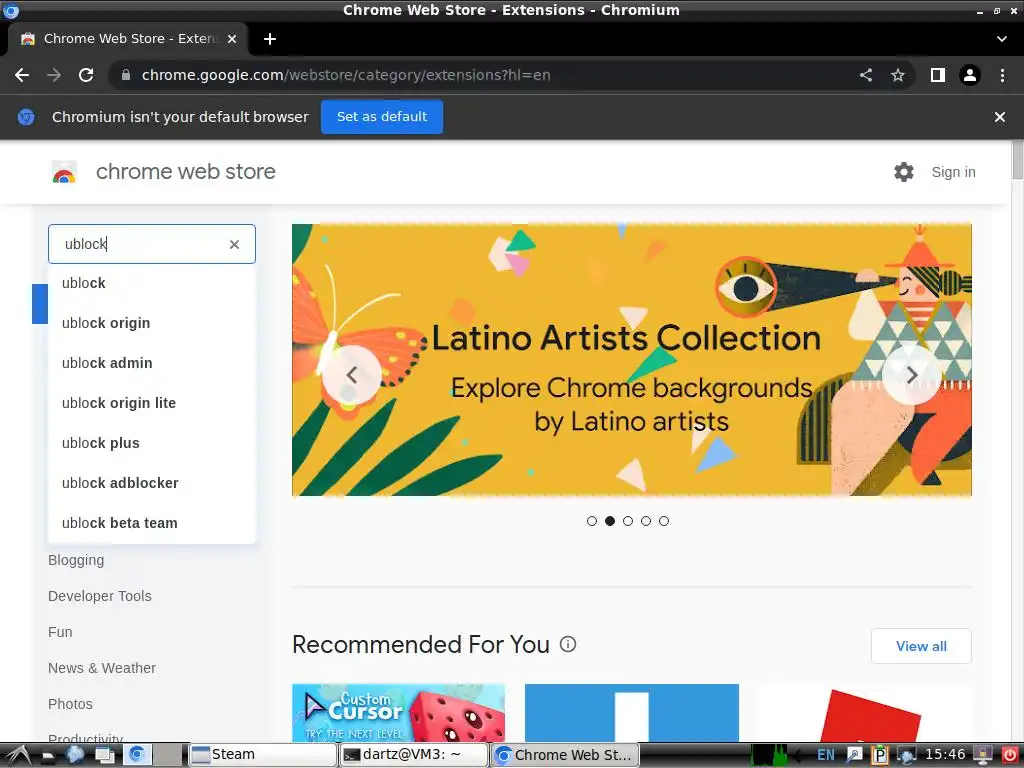Screen dimensions: 1024x768
Task: Choose the 'ublock' suggestion
Action: [x=152, y=283]
